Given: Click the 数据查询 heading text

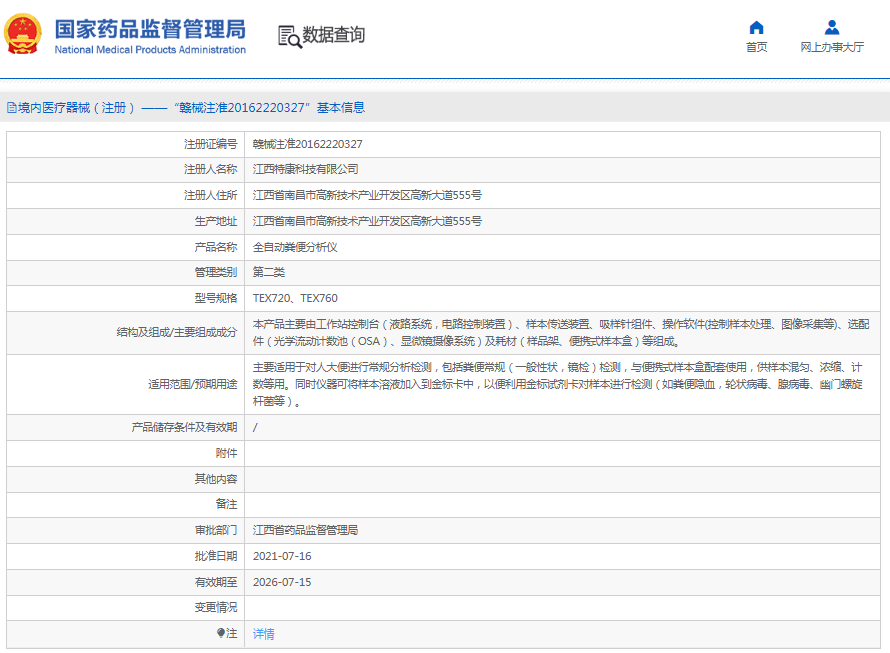Looking at the screenshot, I should pos(334,35).
